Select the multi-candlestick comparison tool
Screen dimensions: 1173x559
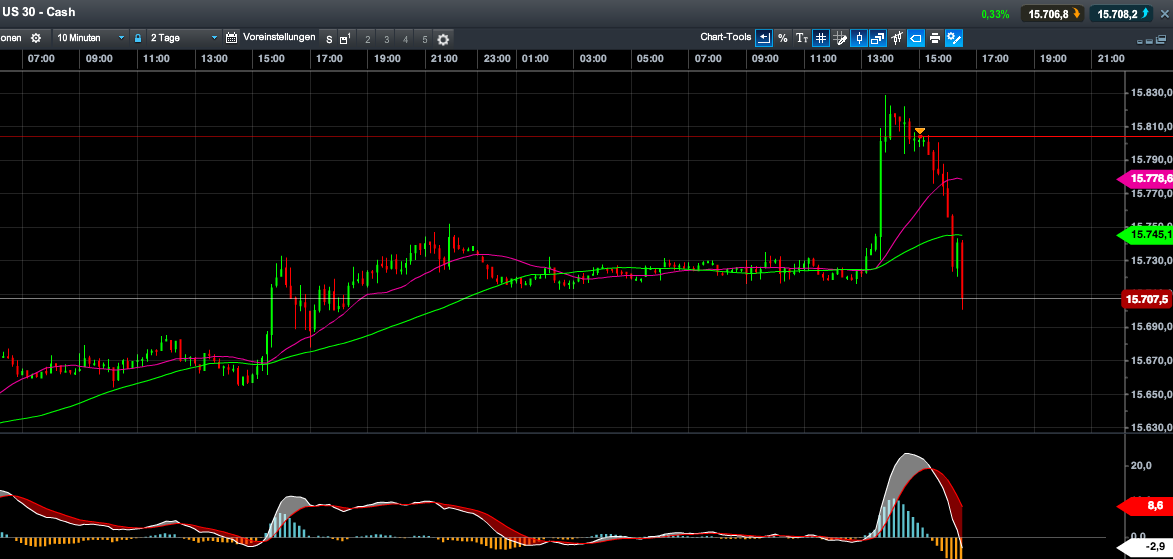point(897,38)
